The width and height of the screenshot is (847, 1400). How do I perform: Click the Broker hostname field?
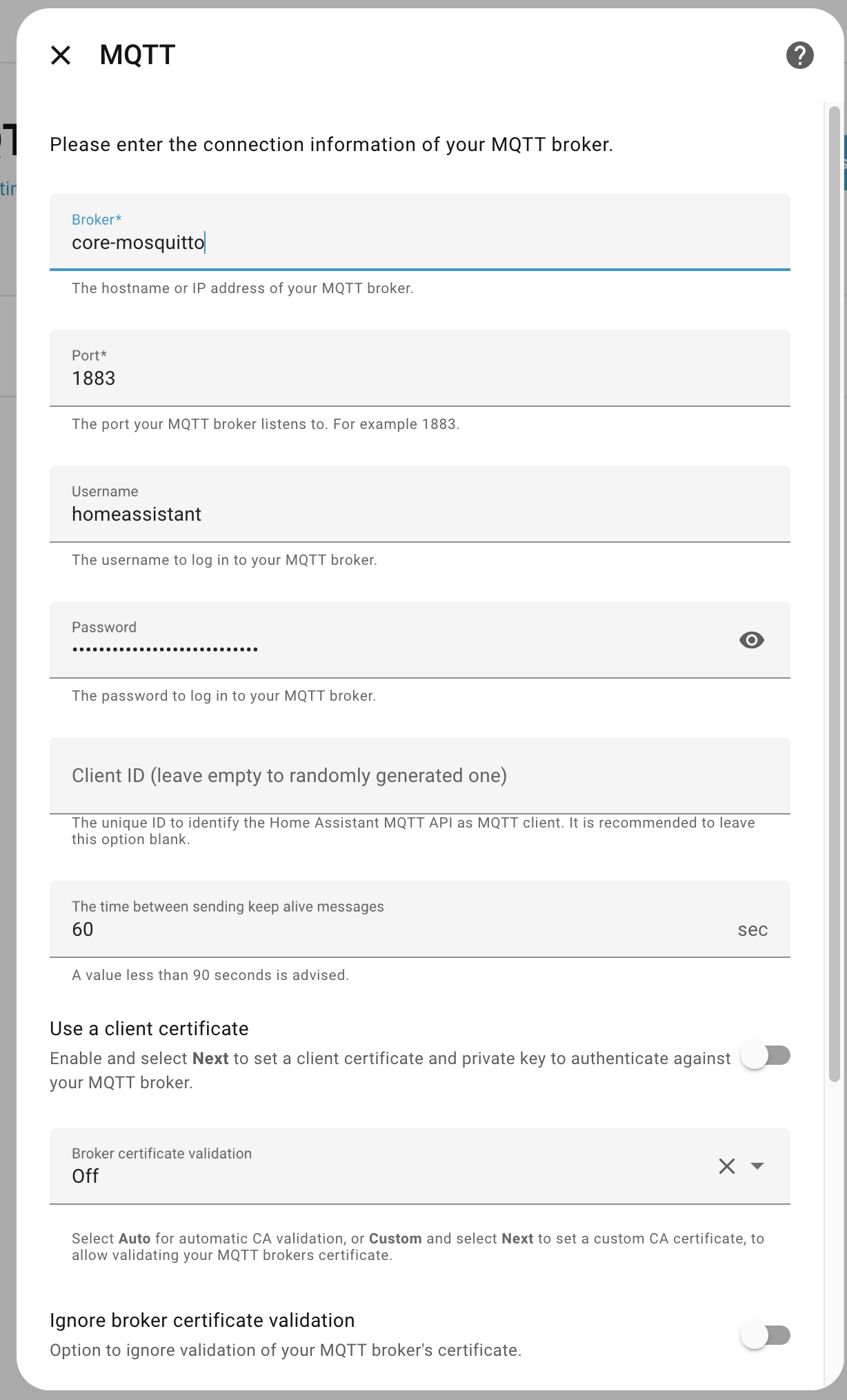(419, 242)
